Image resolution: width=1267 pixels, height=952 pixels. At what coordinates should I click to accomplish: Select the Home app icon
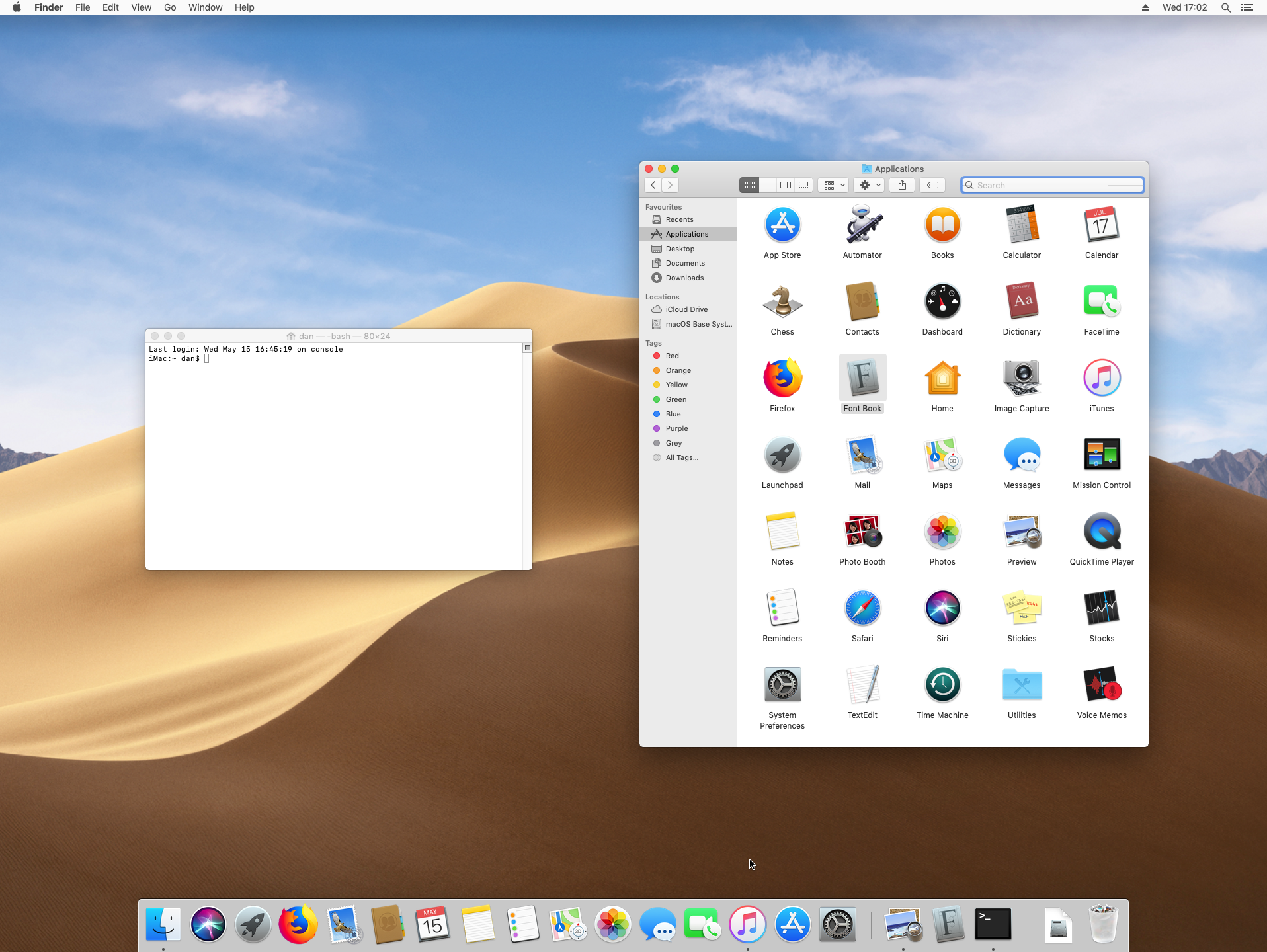(x=942, y=379)
